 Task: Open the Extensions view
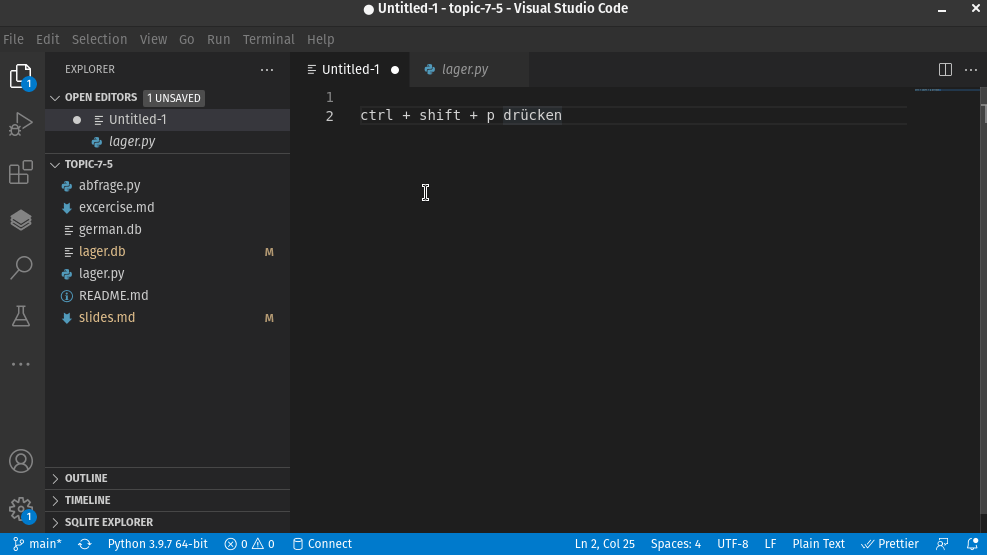pos(21,172)
